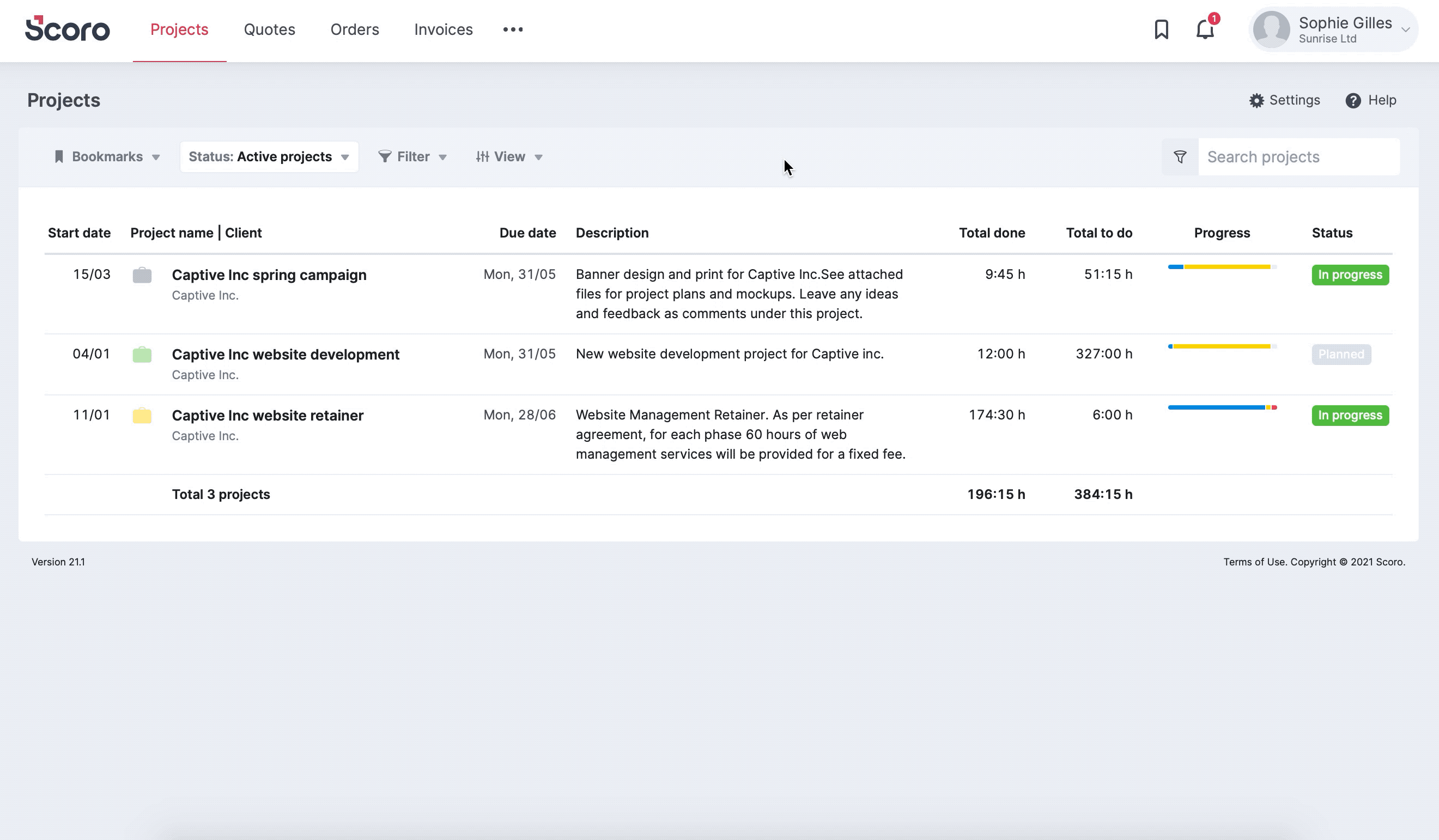Click Client column header
The height and width of the screenshot is (840, 1439).
point(243,233)
